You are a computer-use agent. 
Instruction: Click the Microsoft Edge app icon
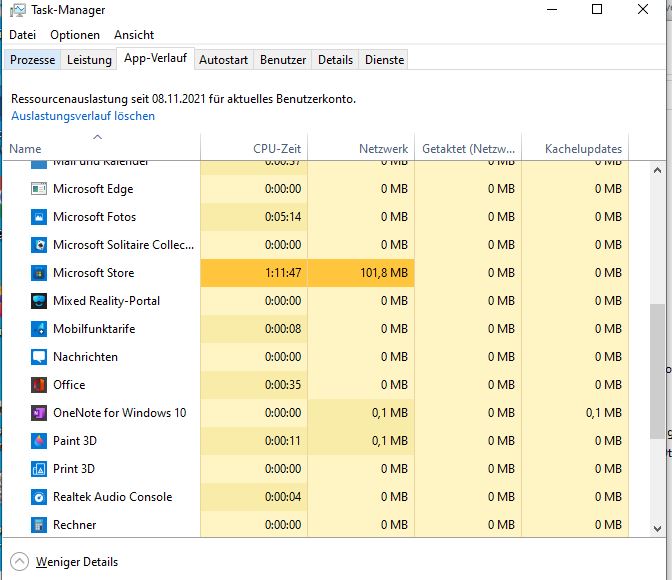tap(39, 189)
